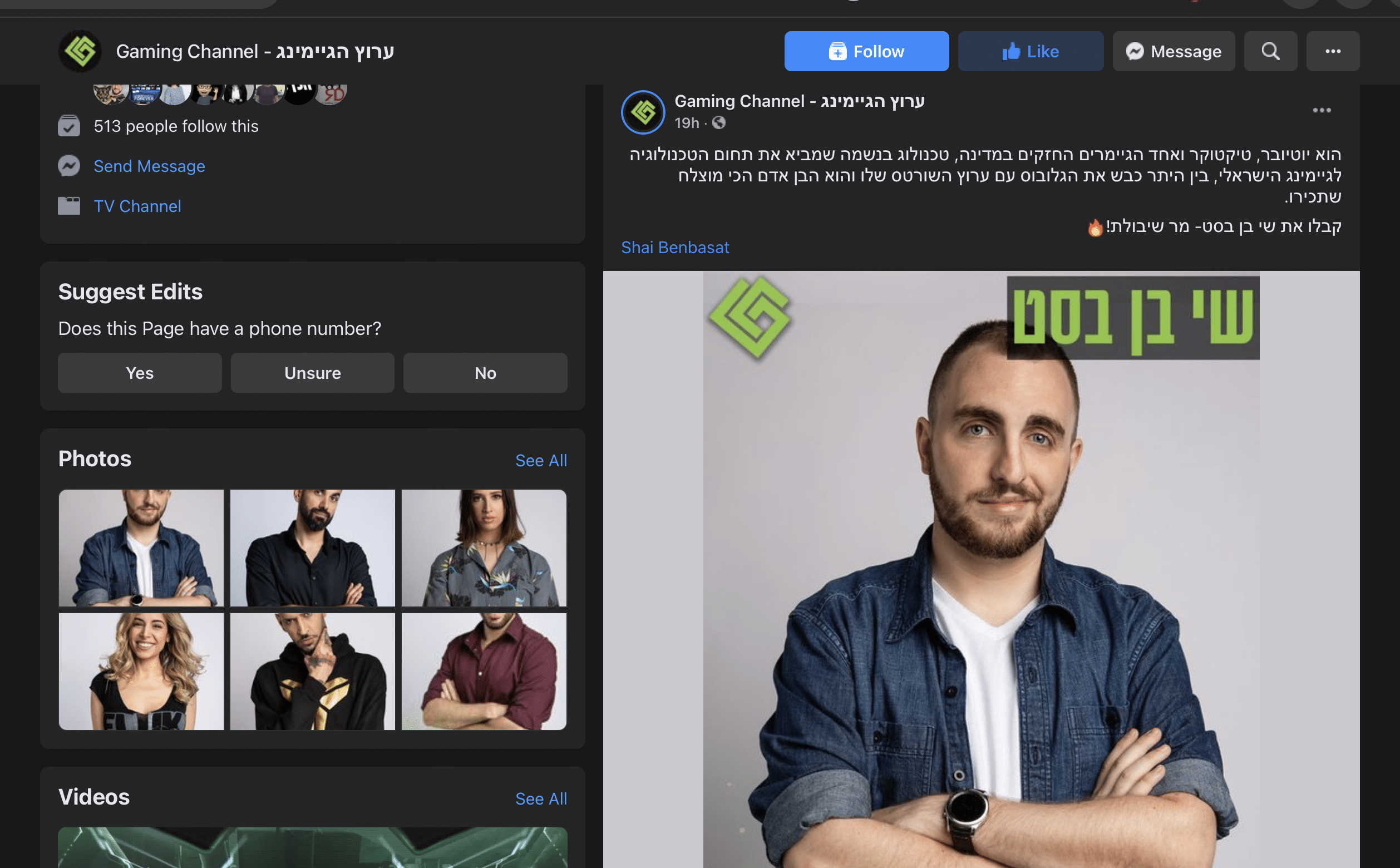This screenshot has height=868, width=1400.
Task: Click the TV Channel menu item
Action: (x=137, y=206)
